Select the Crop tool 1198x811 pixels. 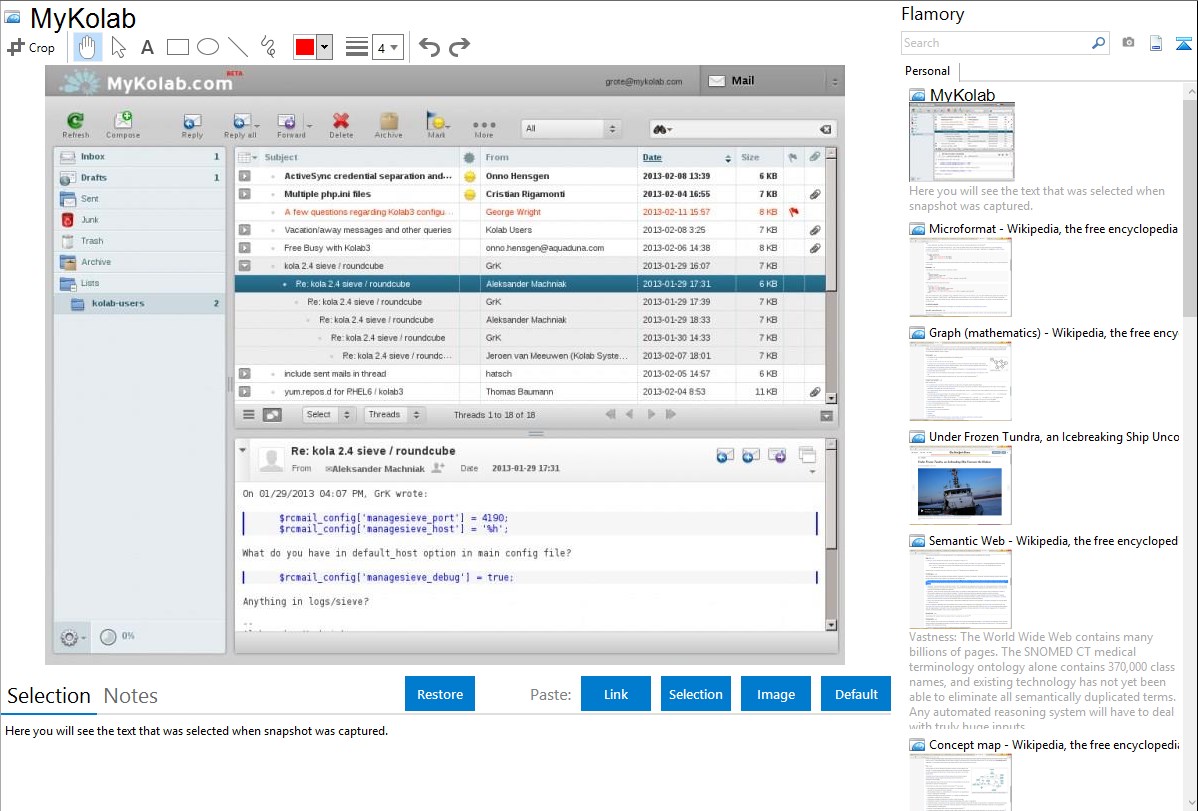tap(31, 47)
